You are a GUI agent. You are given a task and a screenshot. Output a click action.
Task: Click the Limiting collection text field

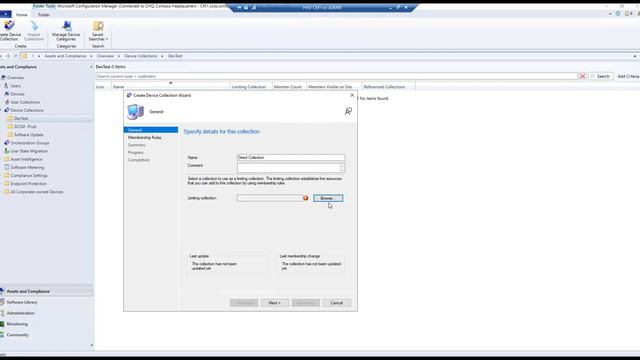point(270,198)
